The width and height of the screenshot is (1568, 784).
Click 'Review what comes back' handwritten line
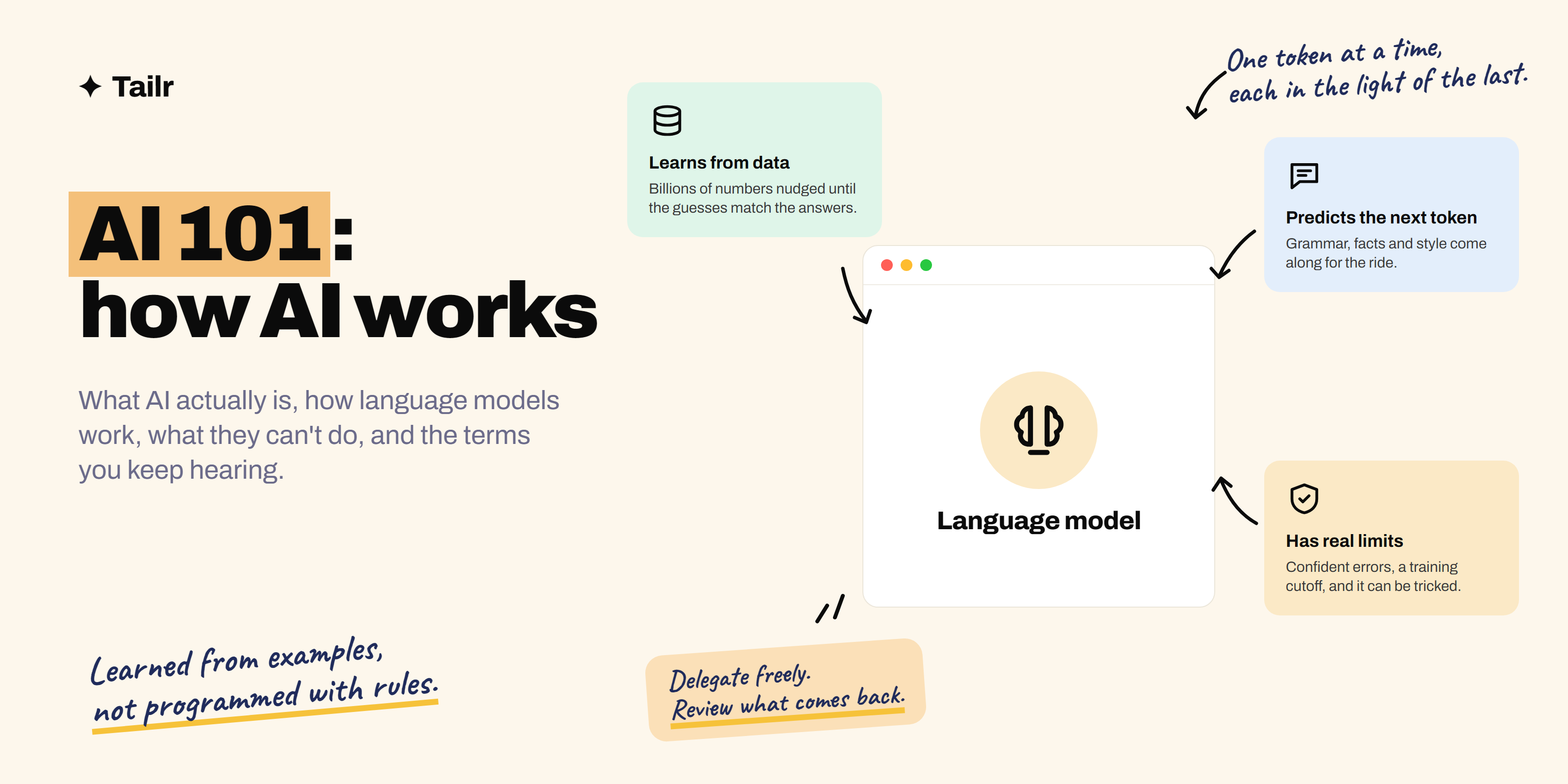[x=788, y=706]
